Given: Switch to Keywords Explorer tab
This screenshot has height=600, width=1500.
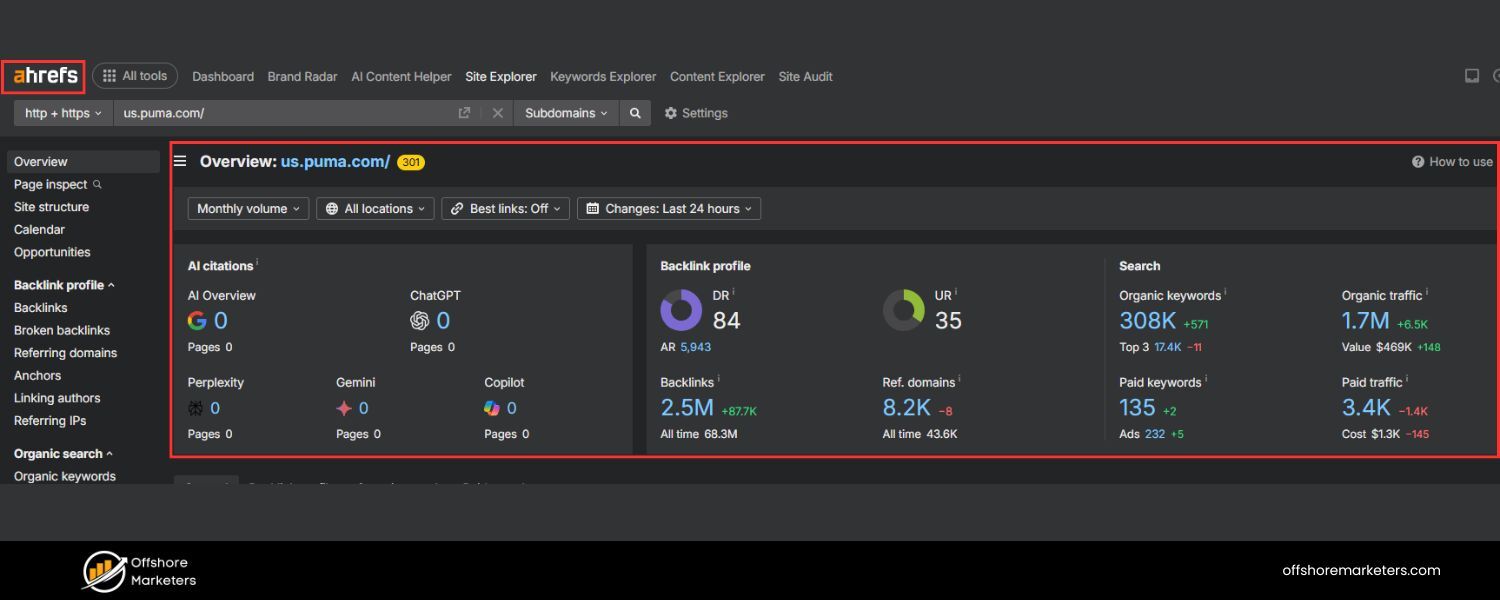Looking at the screenshot, I should [603, 77].
